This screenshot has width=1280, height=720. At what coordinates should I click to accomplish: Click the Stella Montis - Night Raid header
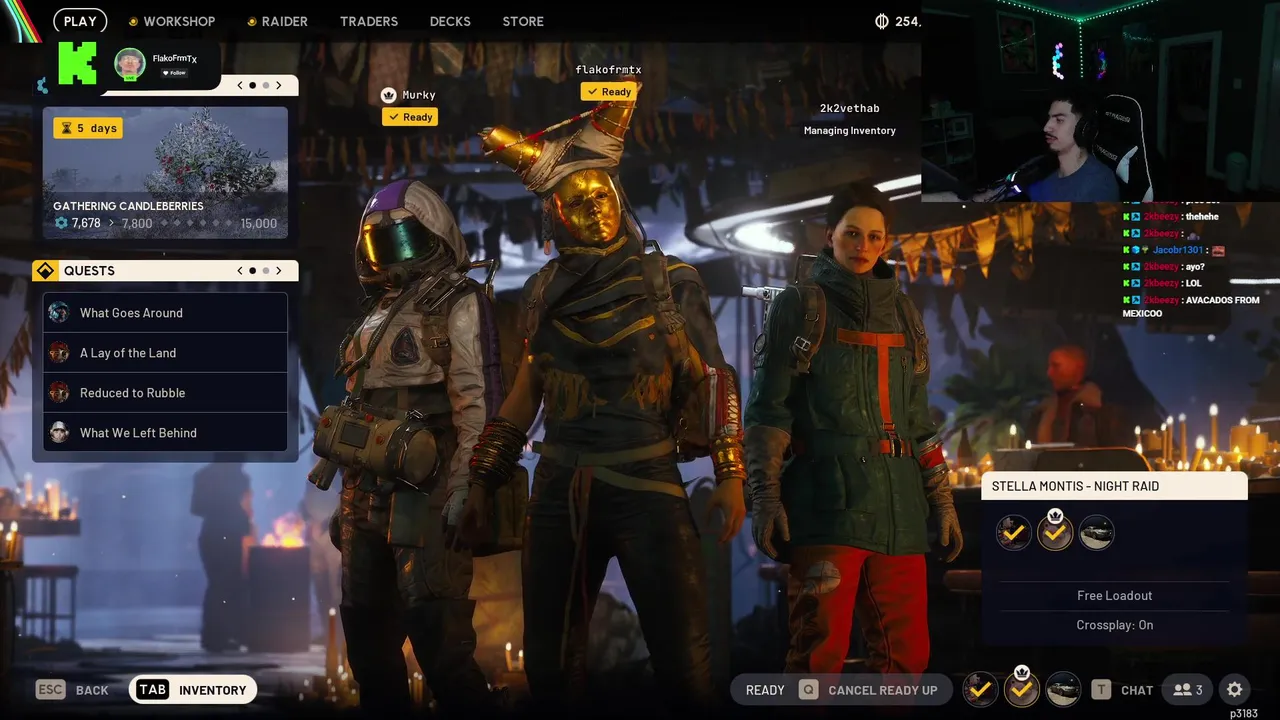pyautogui.click(x=1115, y=486)
